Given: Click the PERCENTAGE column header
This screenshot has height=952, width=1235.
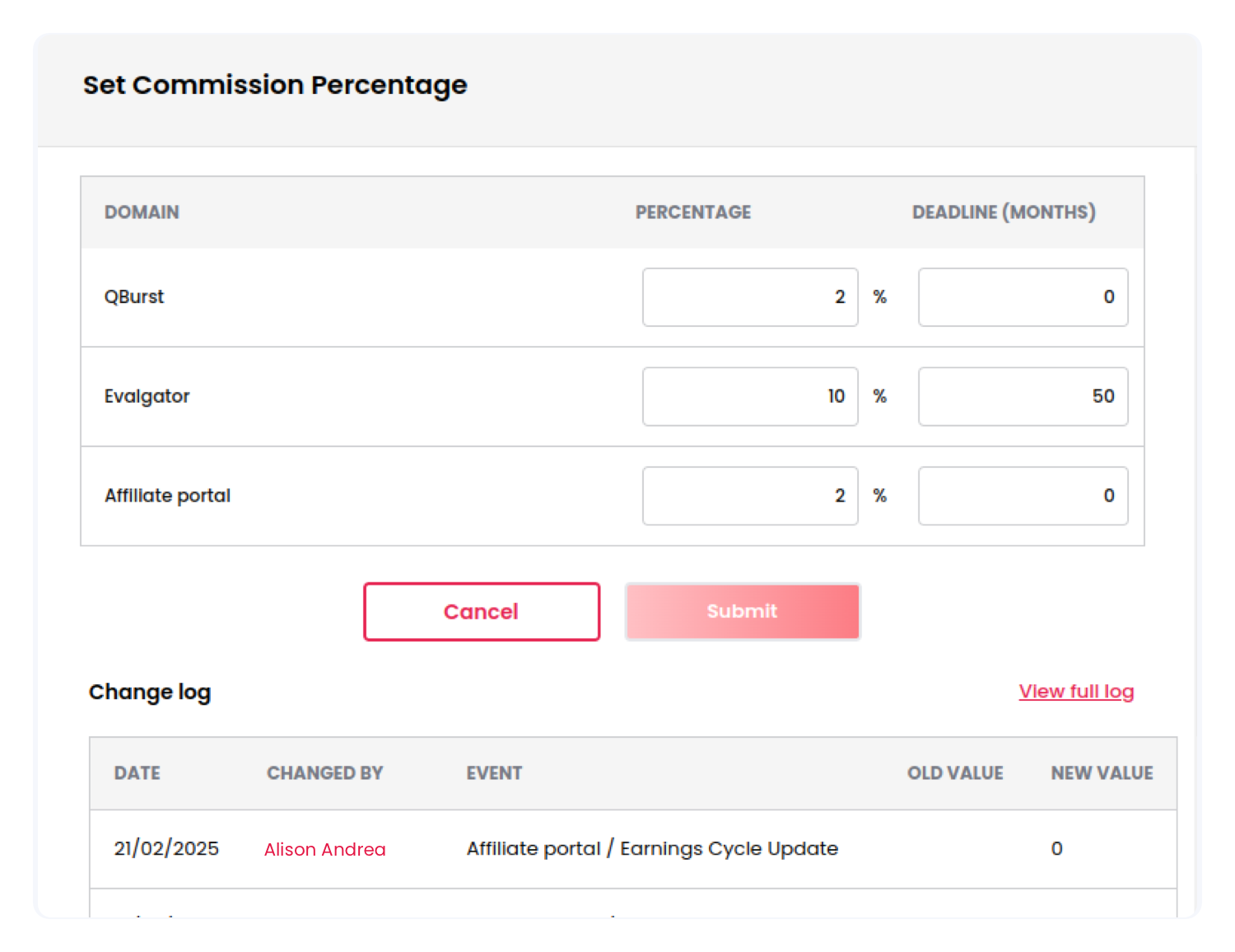Looking at the screenshot, I should pos(692,212).
